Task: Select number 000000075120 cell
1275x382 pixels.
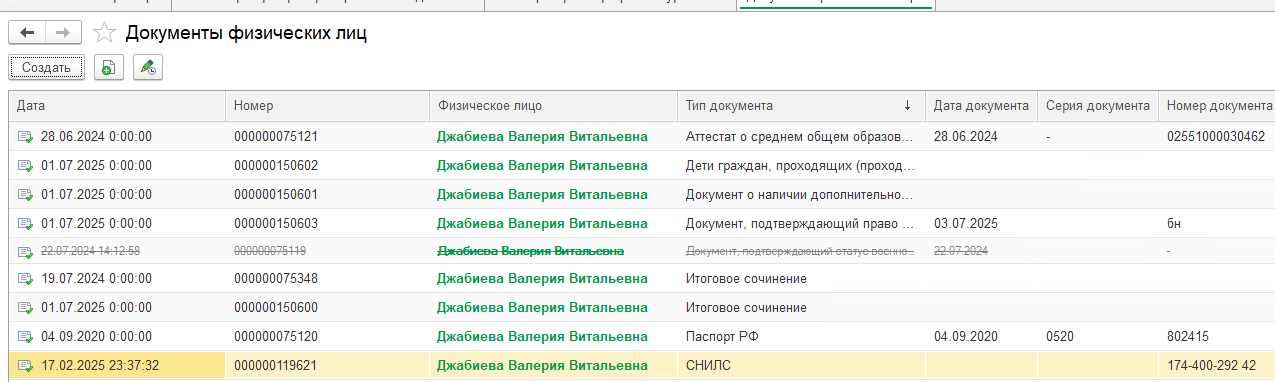Action: point(276,337)
